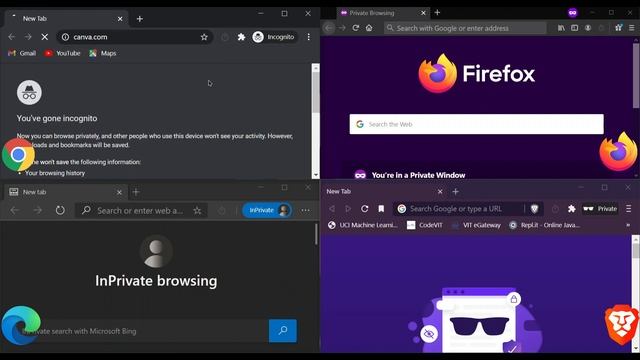Click the Brave Private window badge
Image resolution: width=640 pixels, height=360 pixels.
tap(600, 209)
